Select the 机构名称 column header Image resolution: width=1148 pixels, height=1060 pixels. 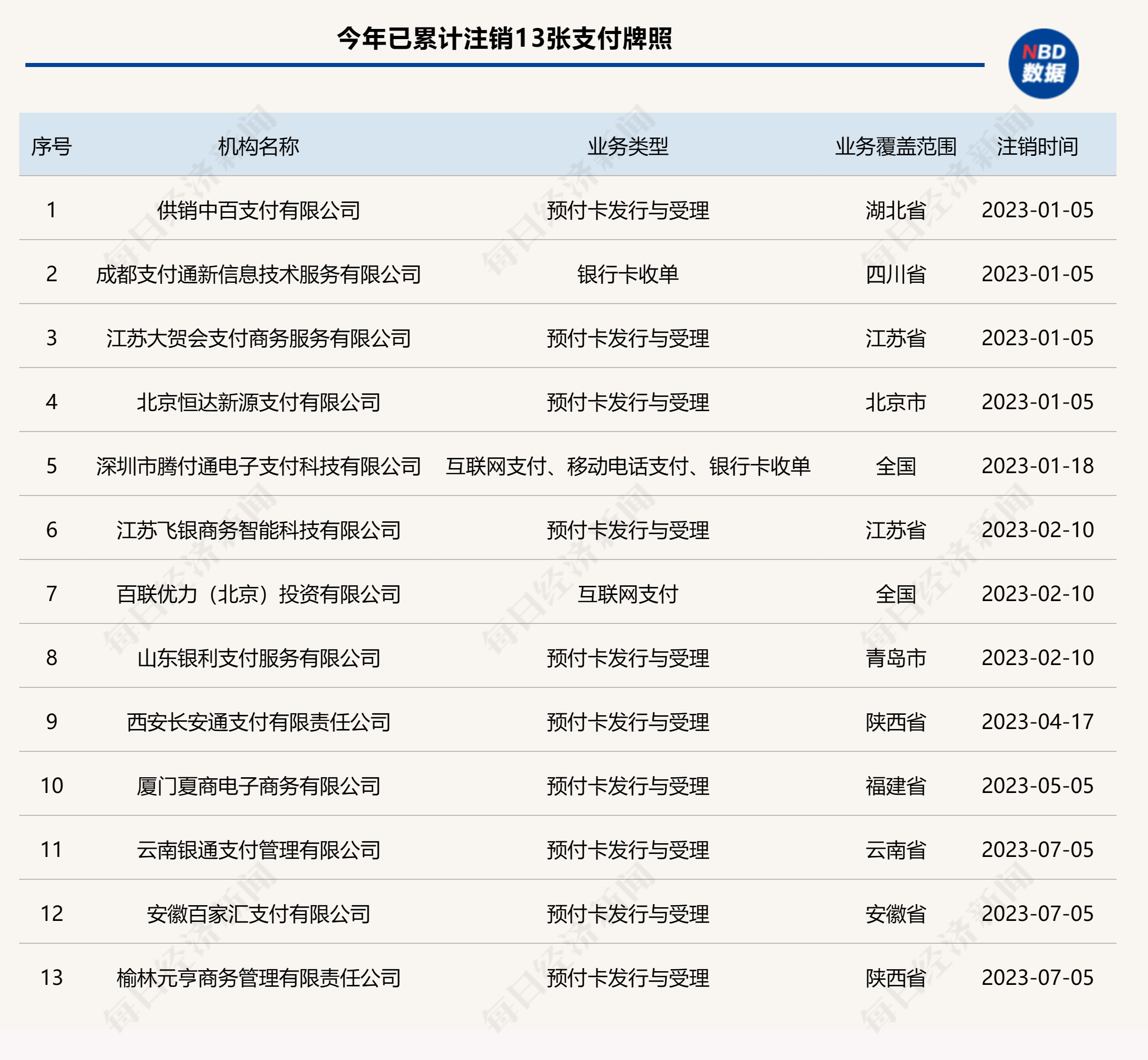258,147
